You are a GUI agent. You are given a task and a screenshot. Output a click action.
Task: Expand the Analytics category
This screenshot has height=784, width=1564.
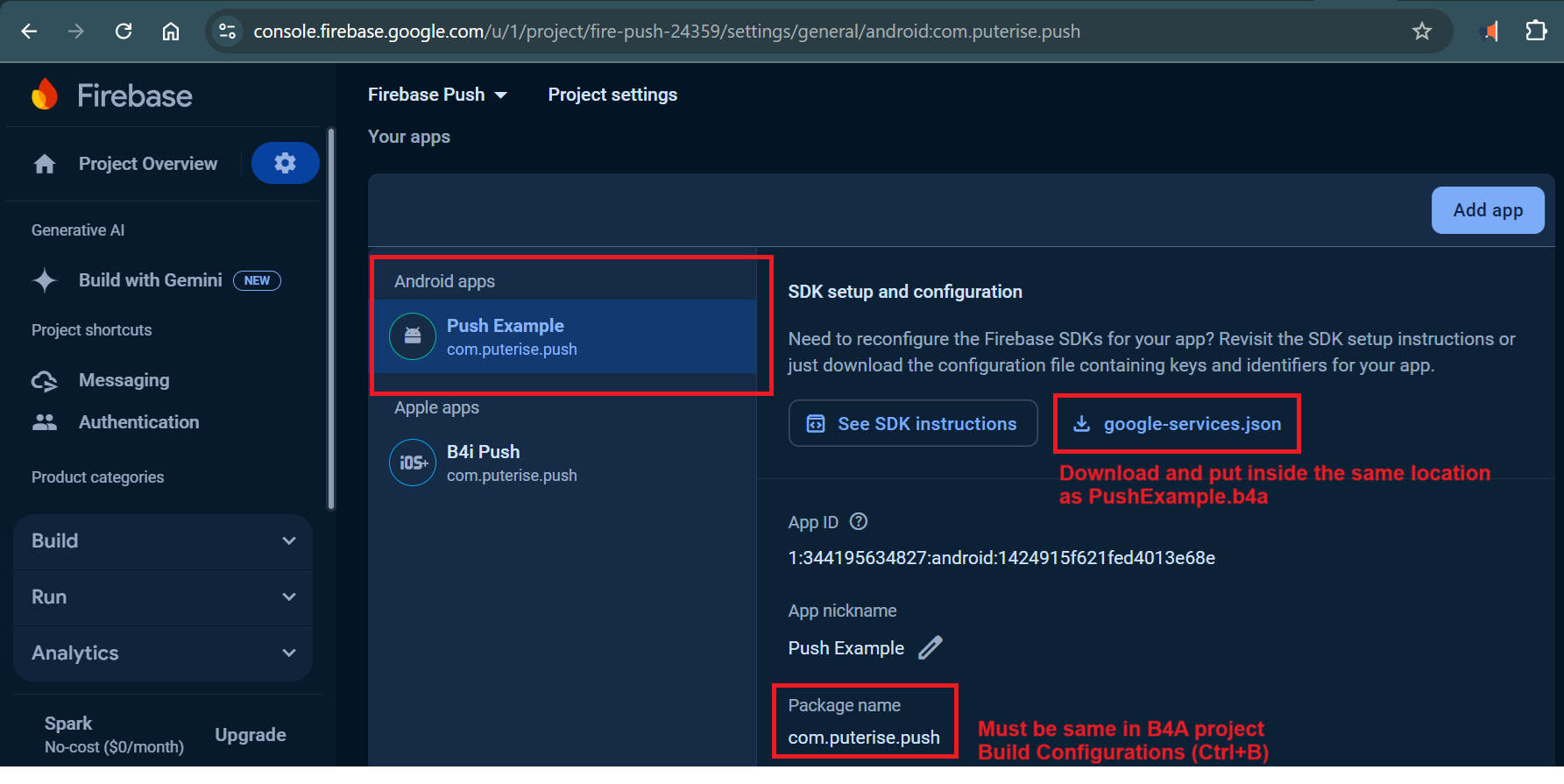pyautogui.click(x=163, y=653)
